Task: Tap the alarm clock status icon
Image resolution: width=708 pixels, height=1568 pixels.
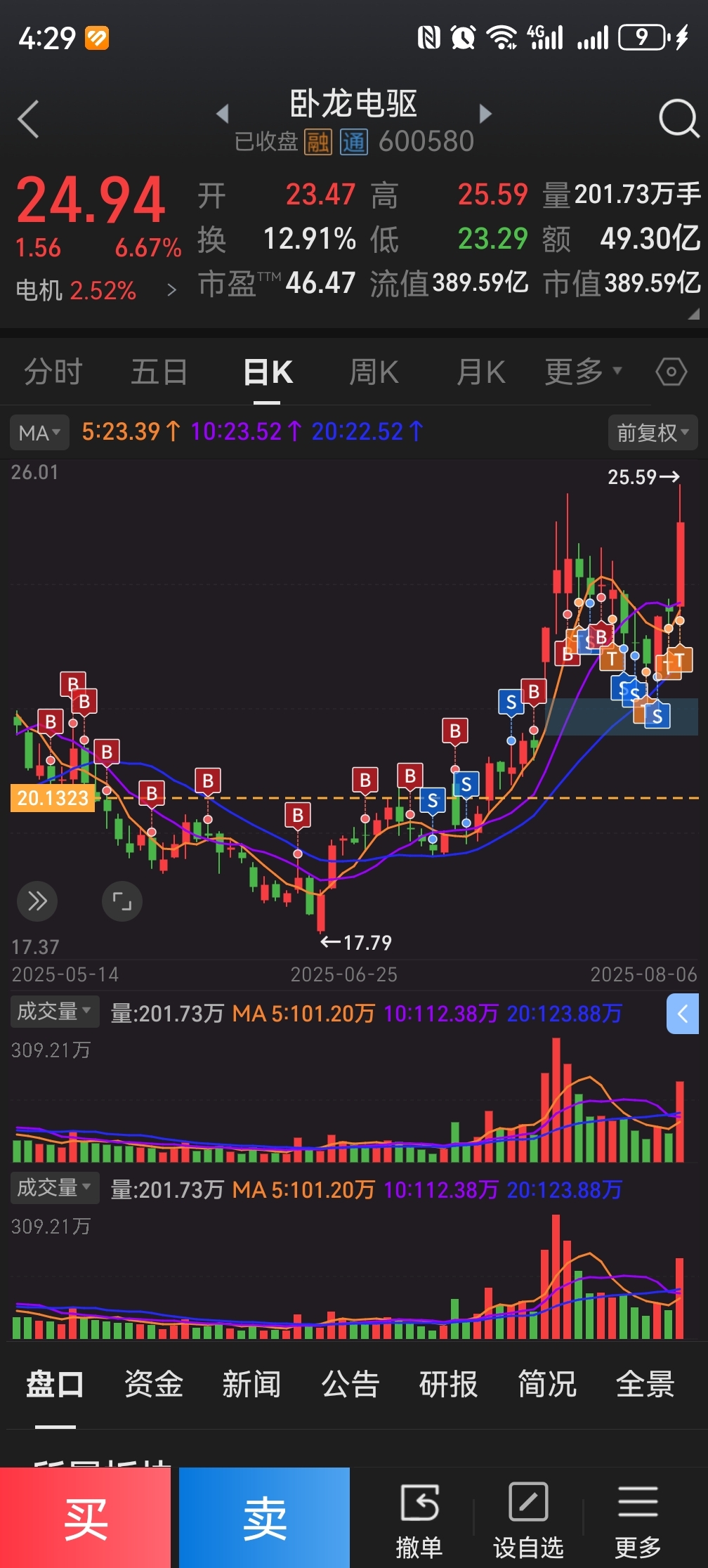Action: [x=463, y=37]
